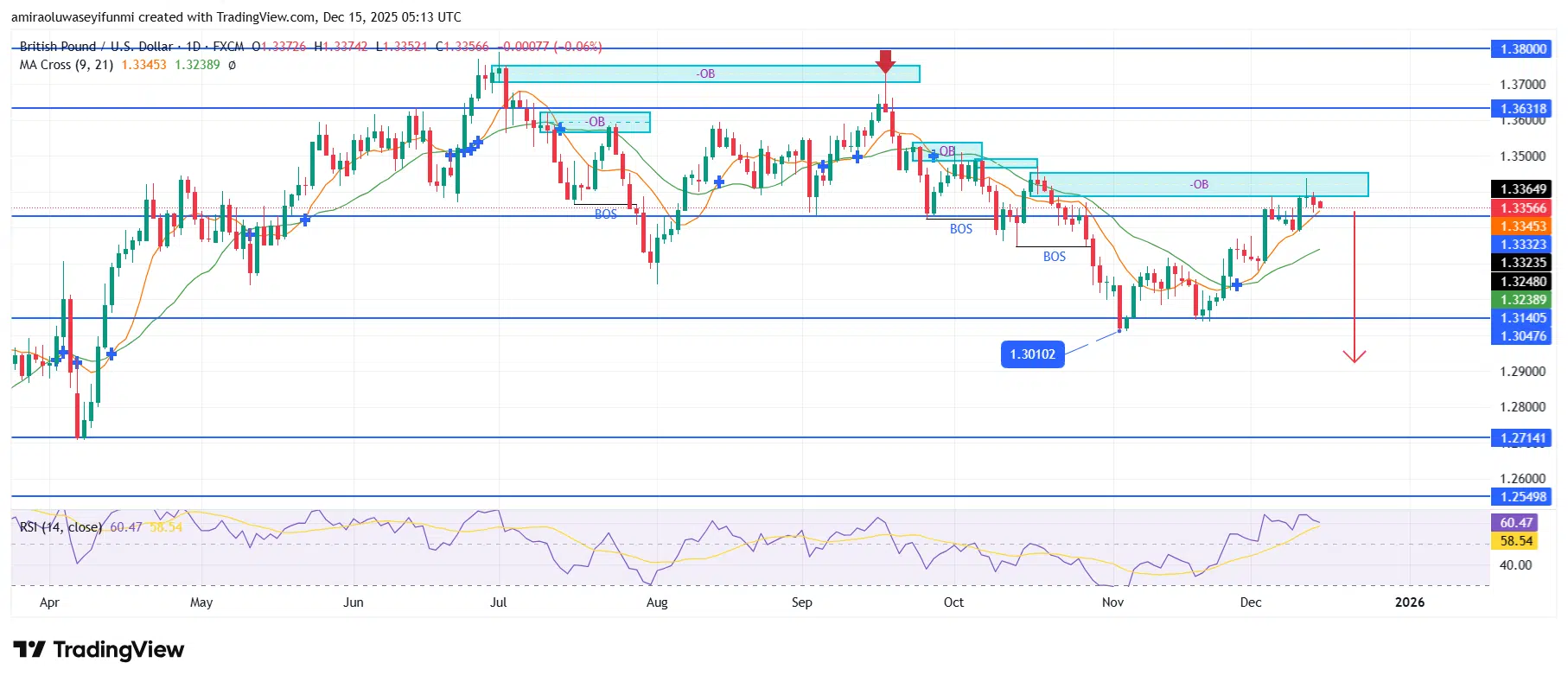Click the red 1.33566 current price label
The width and height of the screenshot is (1568, 682).
point(1522,208)
